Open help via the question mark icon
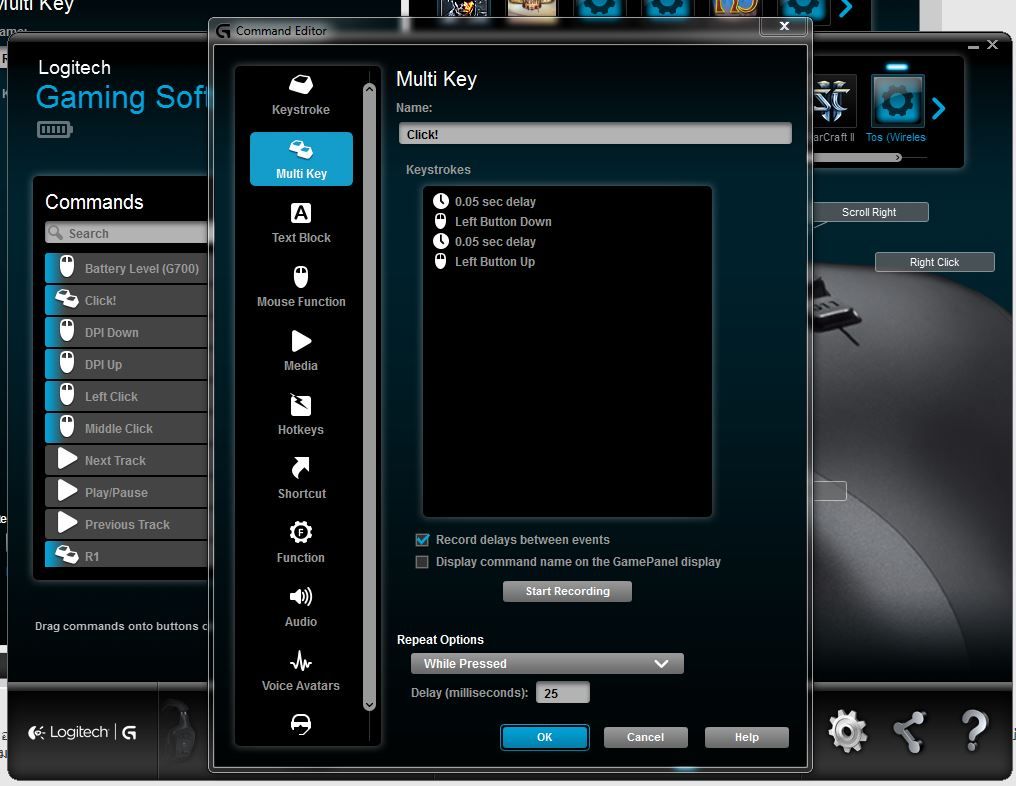1016x786 pixels. 973,730
